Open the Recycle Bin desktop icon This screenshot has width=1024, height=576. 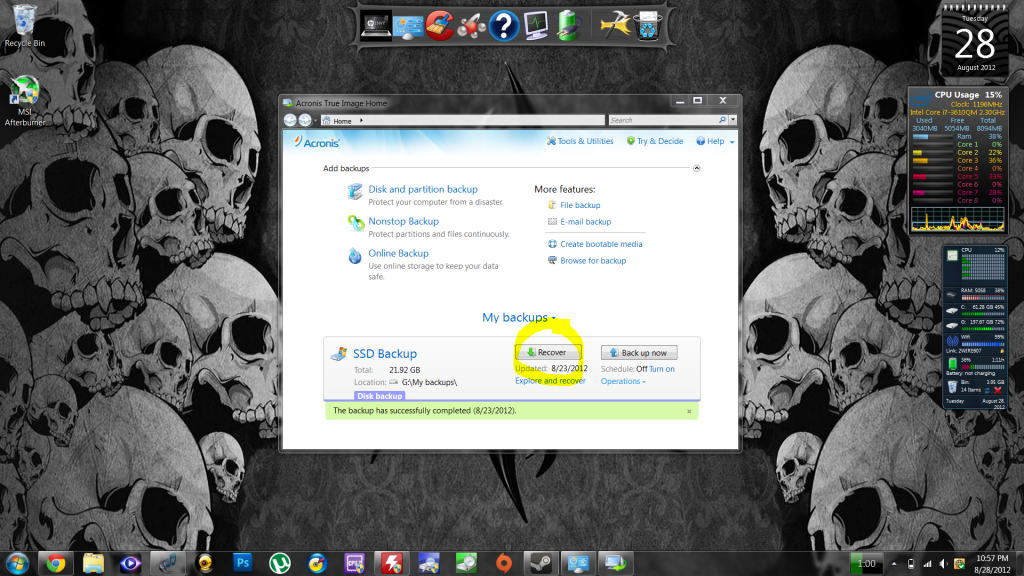pos(25,26)
